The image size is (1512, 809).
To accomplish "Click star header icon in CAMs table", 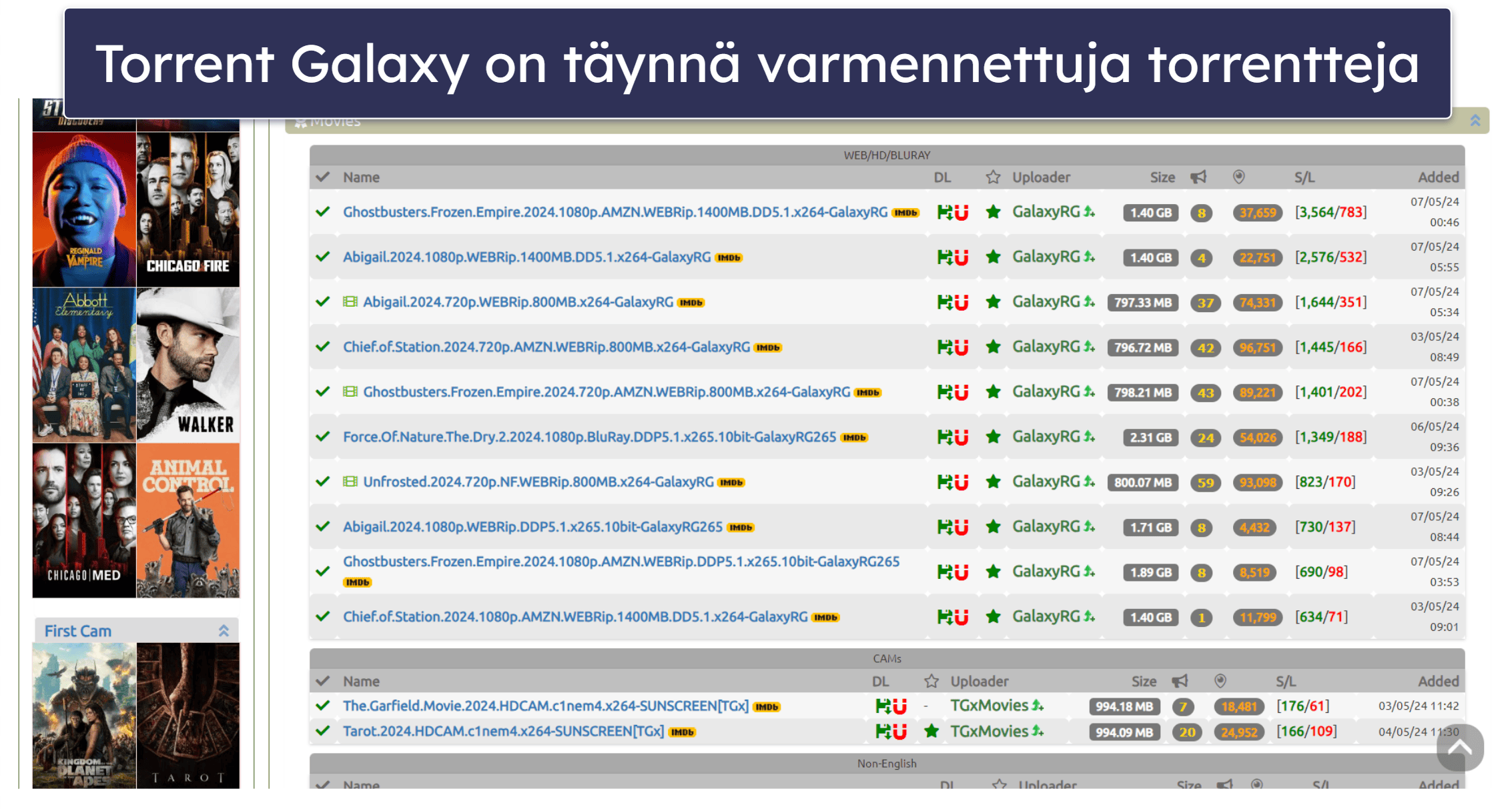I will [931, 681].
